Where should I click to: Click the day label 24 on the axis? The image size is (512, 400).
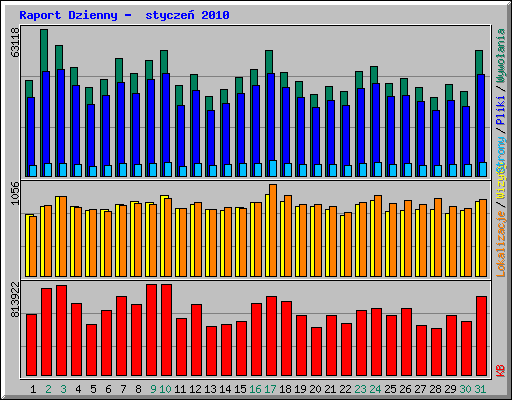point(375,389)
